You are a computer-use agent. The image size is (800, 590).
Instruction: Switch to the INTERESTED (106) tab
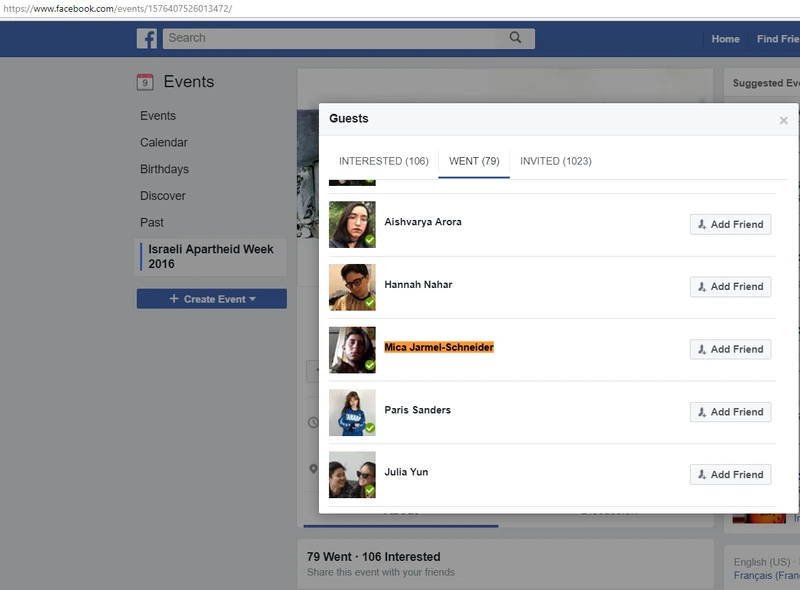pos(384,161)
